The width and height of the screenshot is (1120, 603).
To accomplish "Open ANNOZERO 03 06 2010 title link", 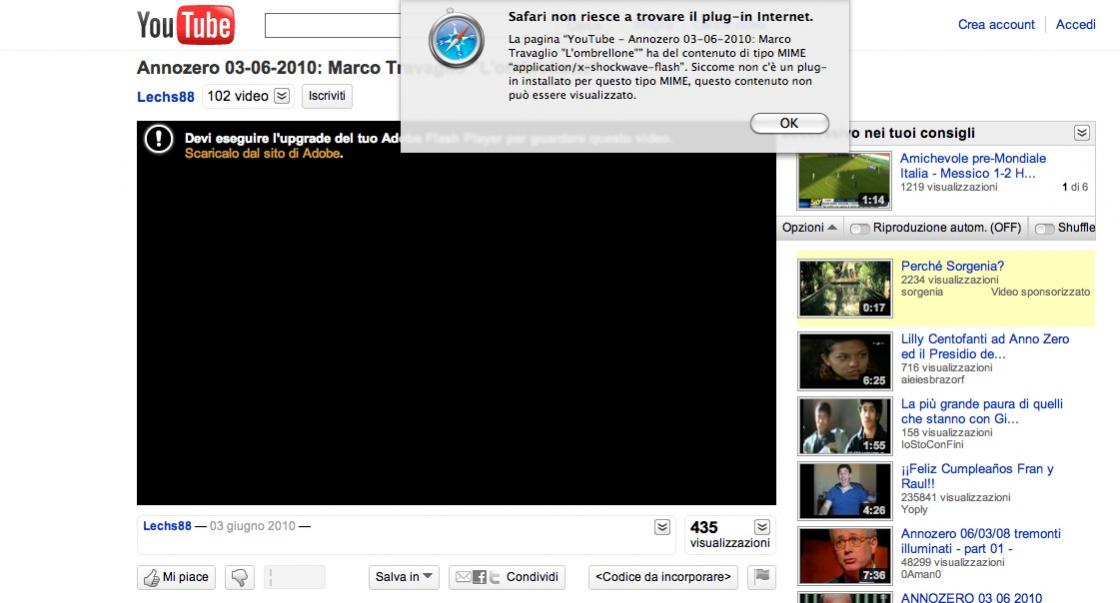I will (971, 597).
